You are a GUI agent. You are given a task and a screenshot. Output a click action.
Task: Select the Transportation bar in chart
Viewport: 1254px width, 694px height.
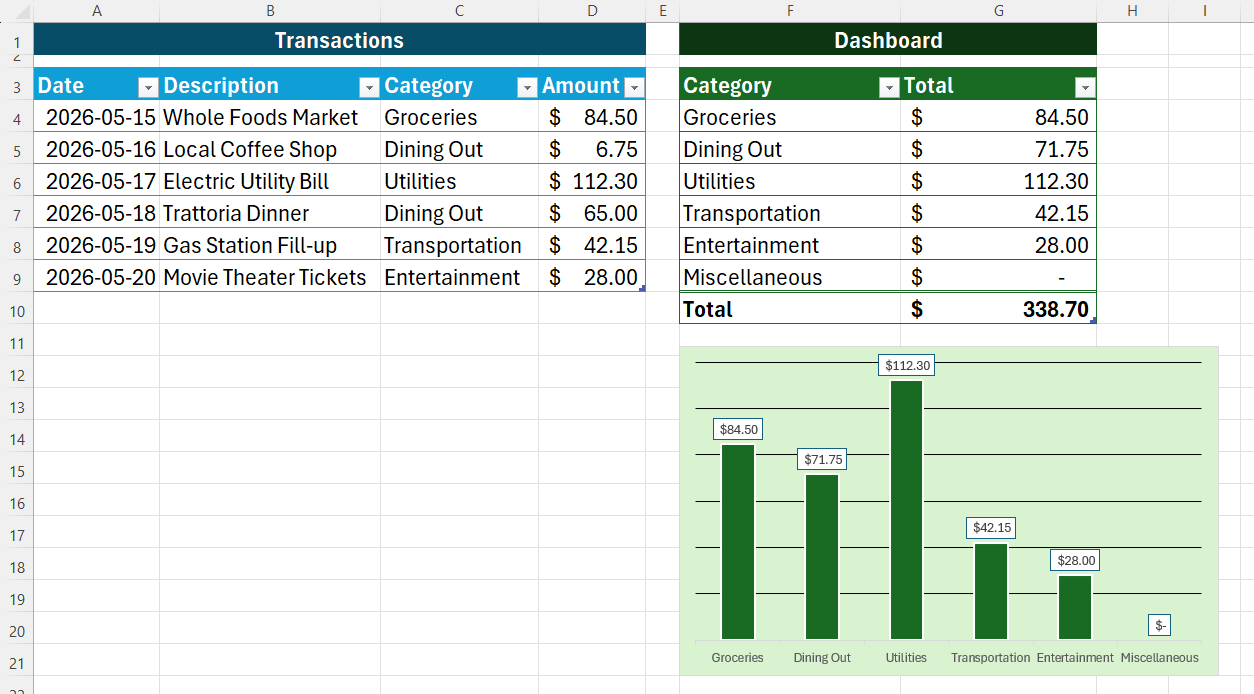tap(991, 591)
